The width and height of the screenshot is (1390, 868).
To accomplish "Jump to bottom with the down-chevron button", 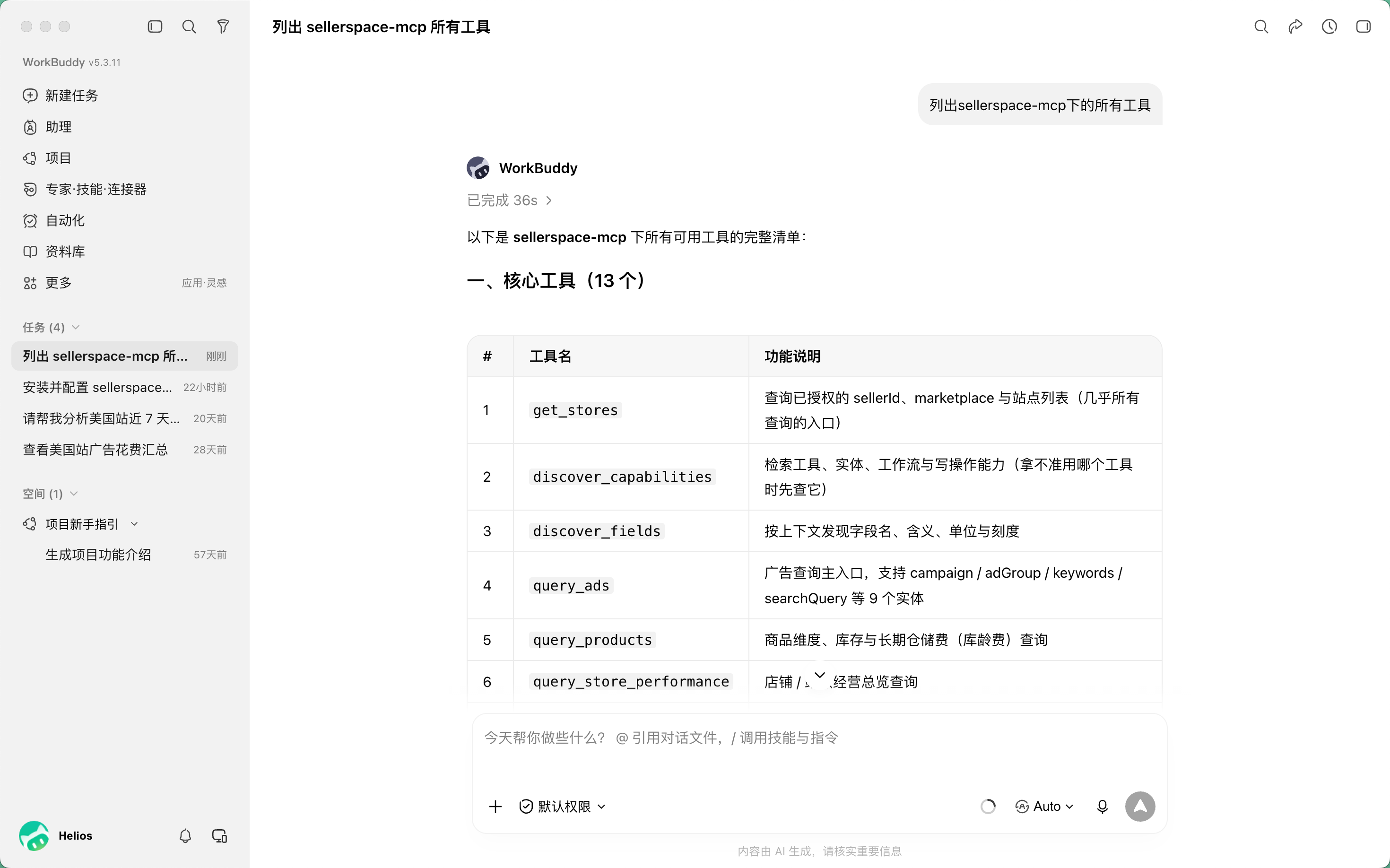I will (x=819, y=675).
